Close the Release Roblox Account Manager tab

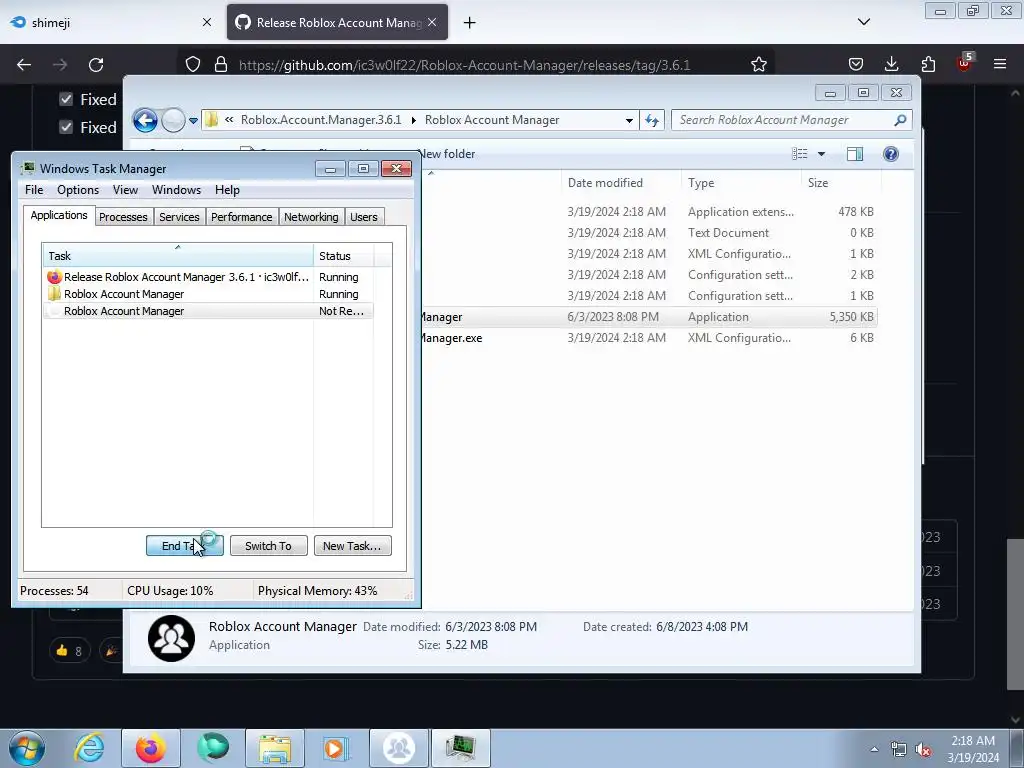(x=432, y=22)
